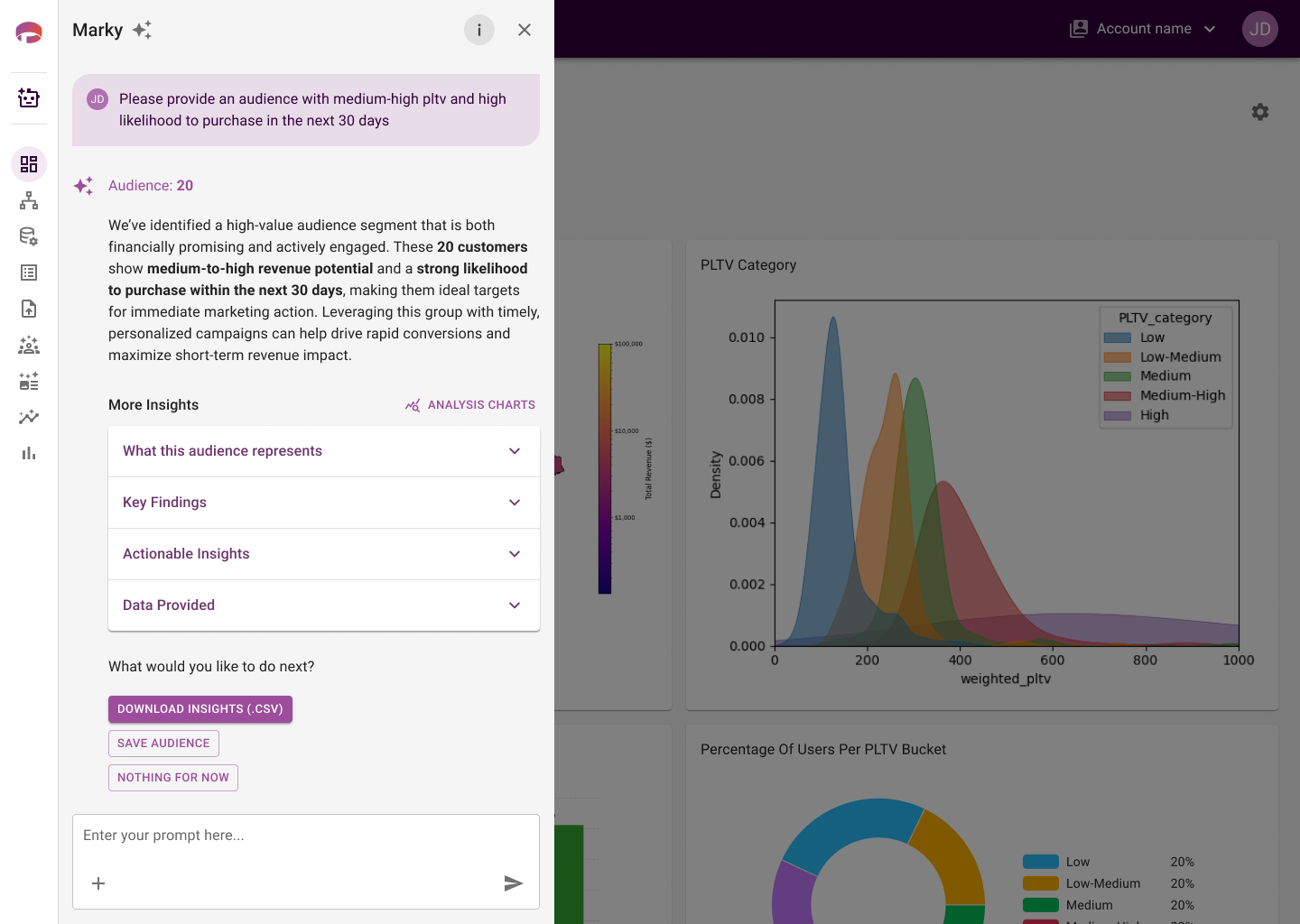Click the Save Audience button
This screenshot has width=1300, height=924.
pyautogui.click(x=163, y=744)
